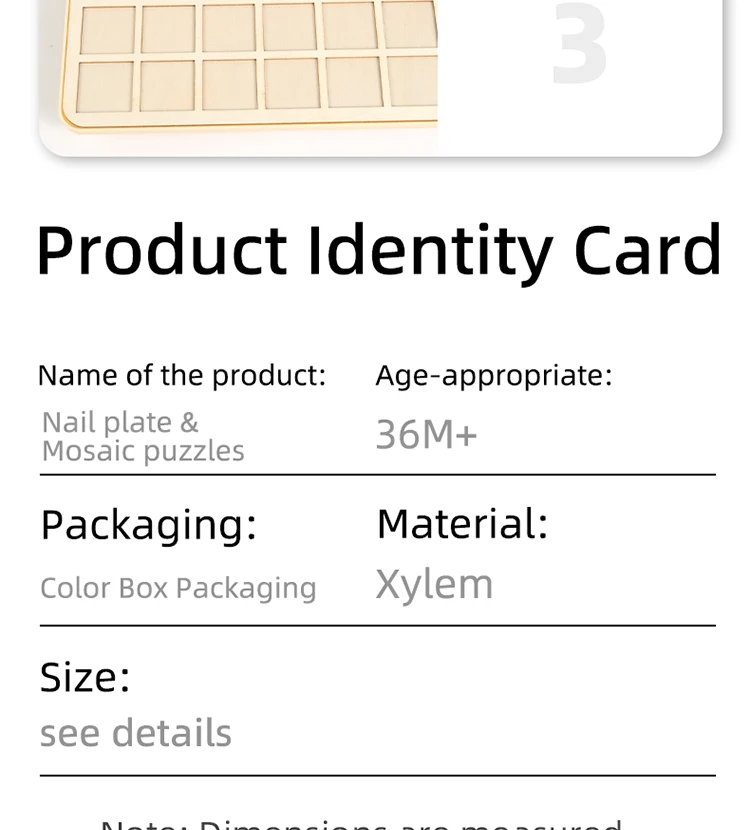
Task: Select the "Material:" label
Action: 462,524
